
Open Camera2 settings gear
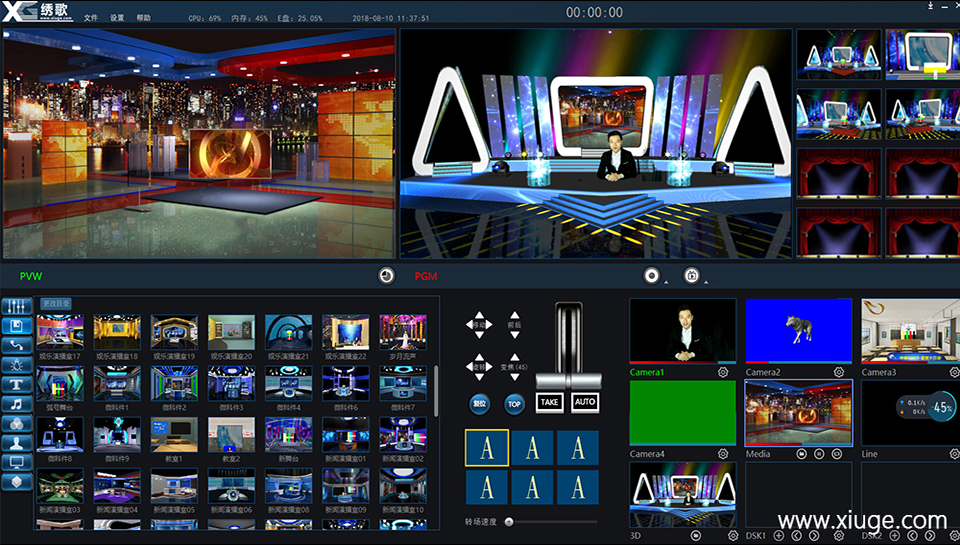(x=839, y=372)
